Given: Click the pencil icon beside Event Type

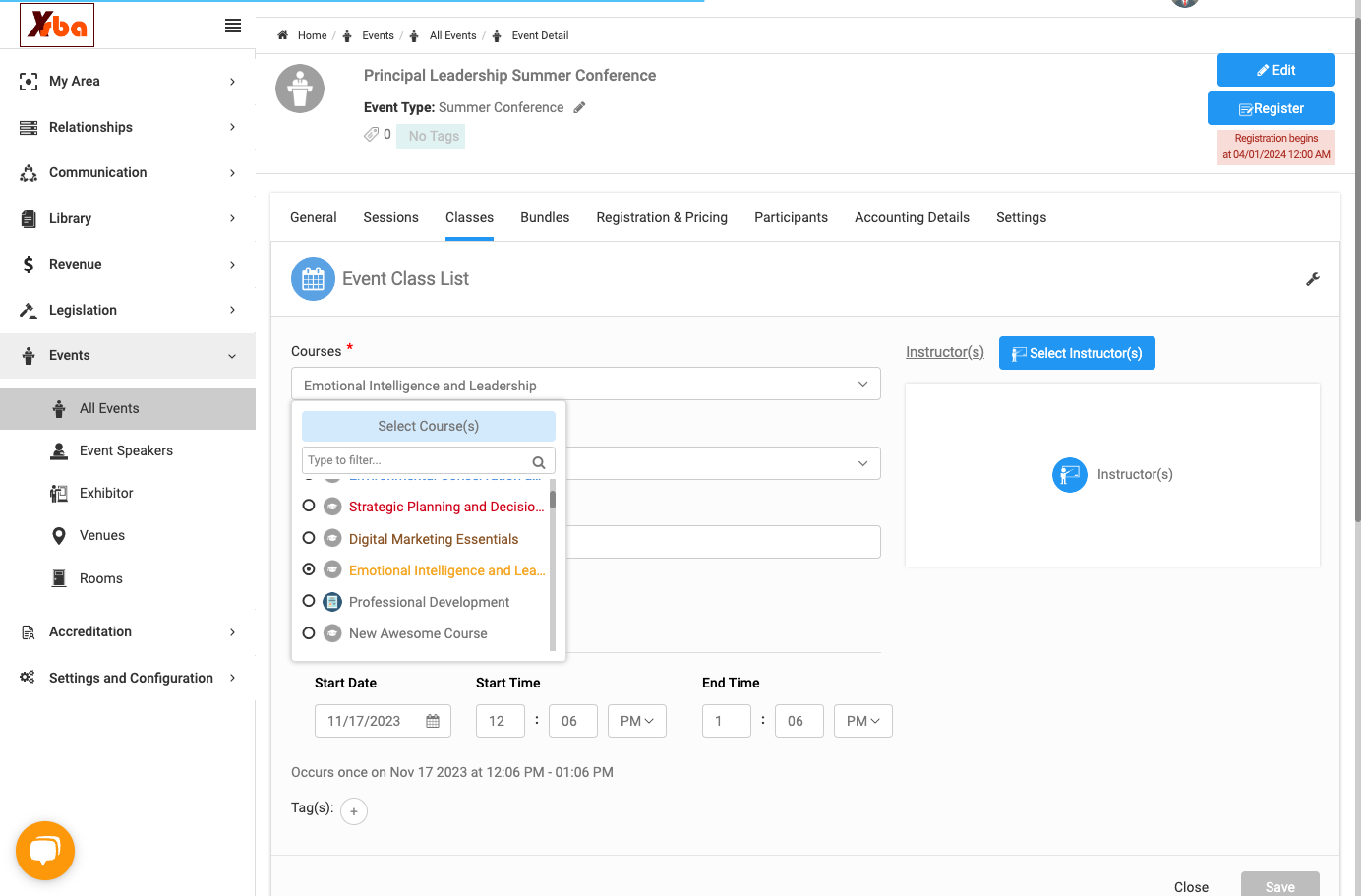Looking at the screenshot, I should [x=580, y=108].
